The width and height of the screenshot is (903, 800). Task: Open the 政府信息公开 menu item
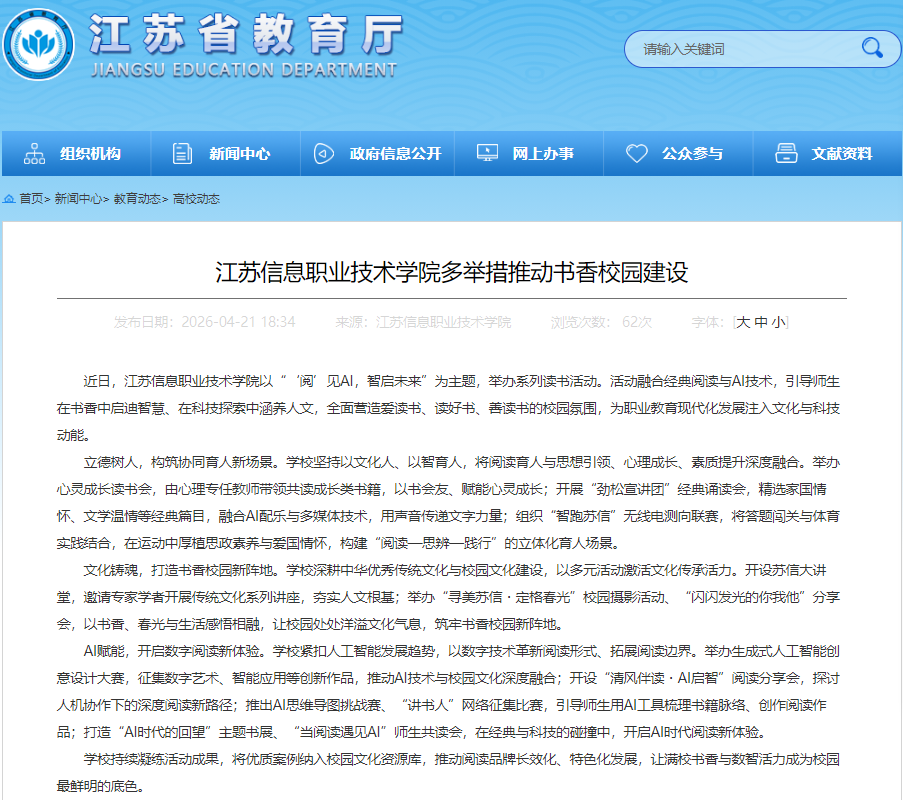(x=395, y=153)
